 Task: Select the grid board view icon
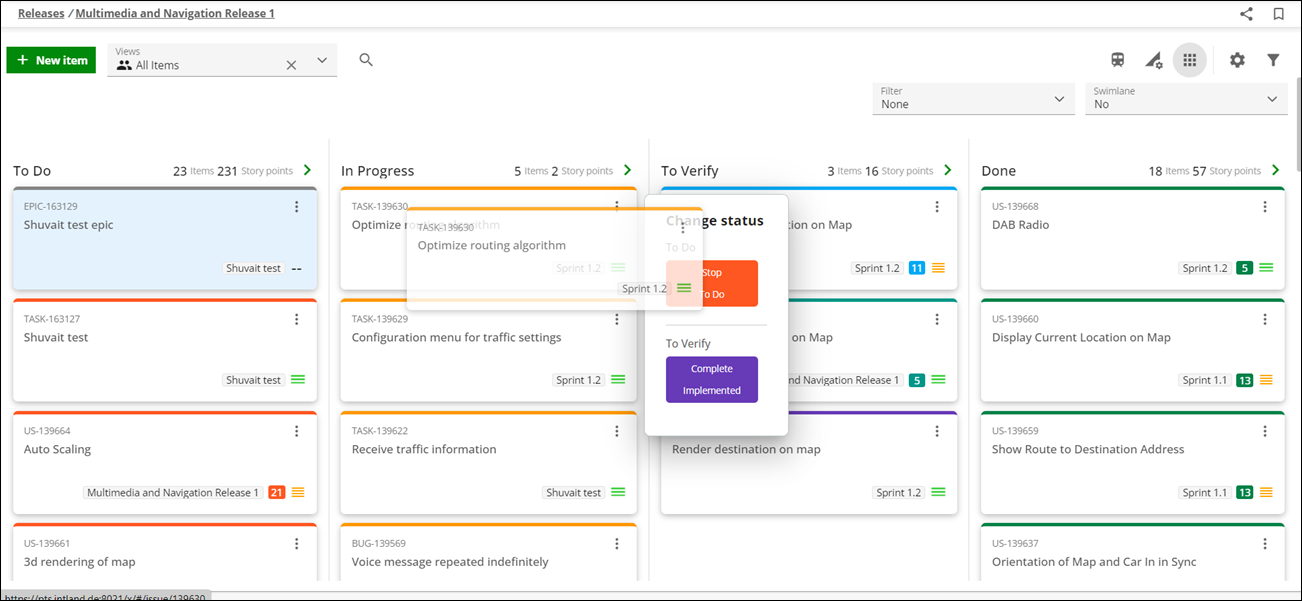tap(1189, 60)
